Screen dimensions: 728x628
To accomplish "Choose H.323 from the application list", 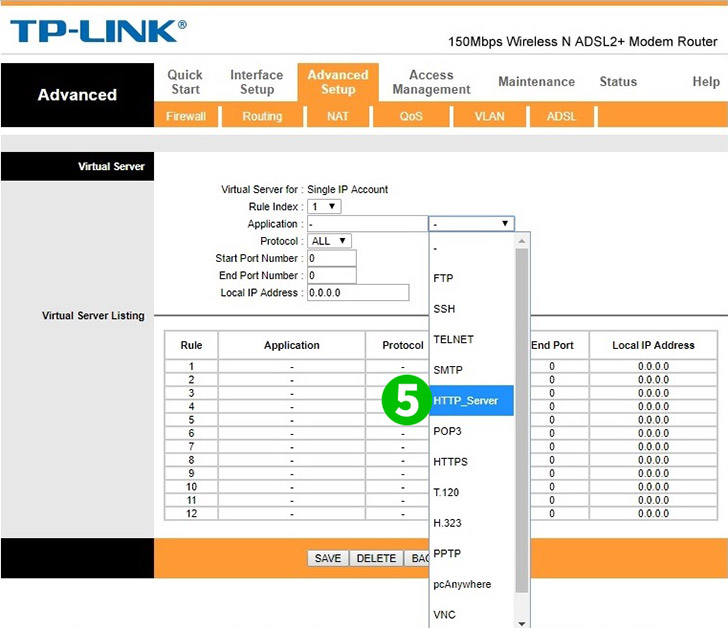I will click(471, 523).
